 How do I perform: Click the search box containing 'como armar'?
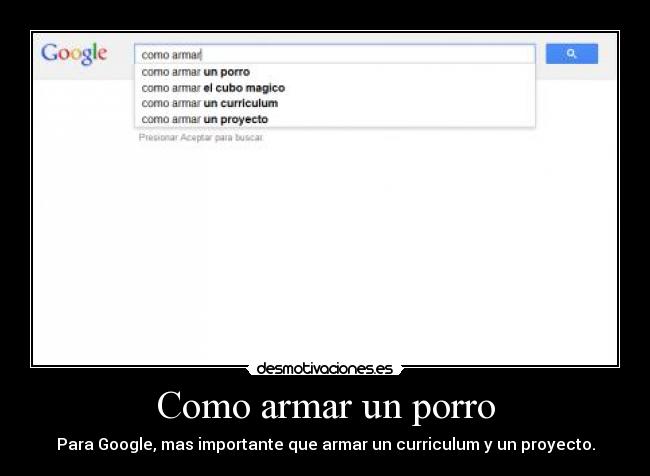tap(335, 54)
